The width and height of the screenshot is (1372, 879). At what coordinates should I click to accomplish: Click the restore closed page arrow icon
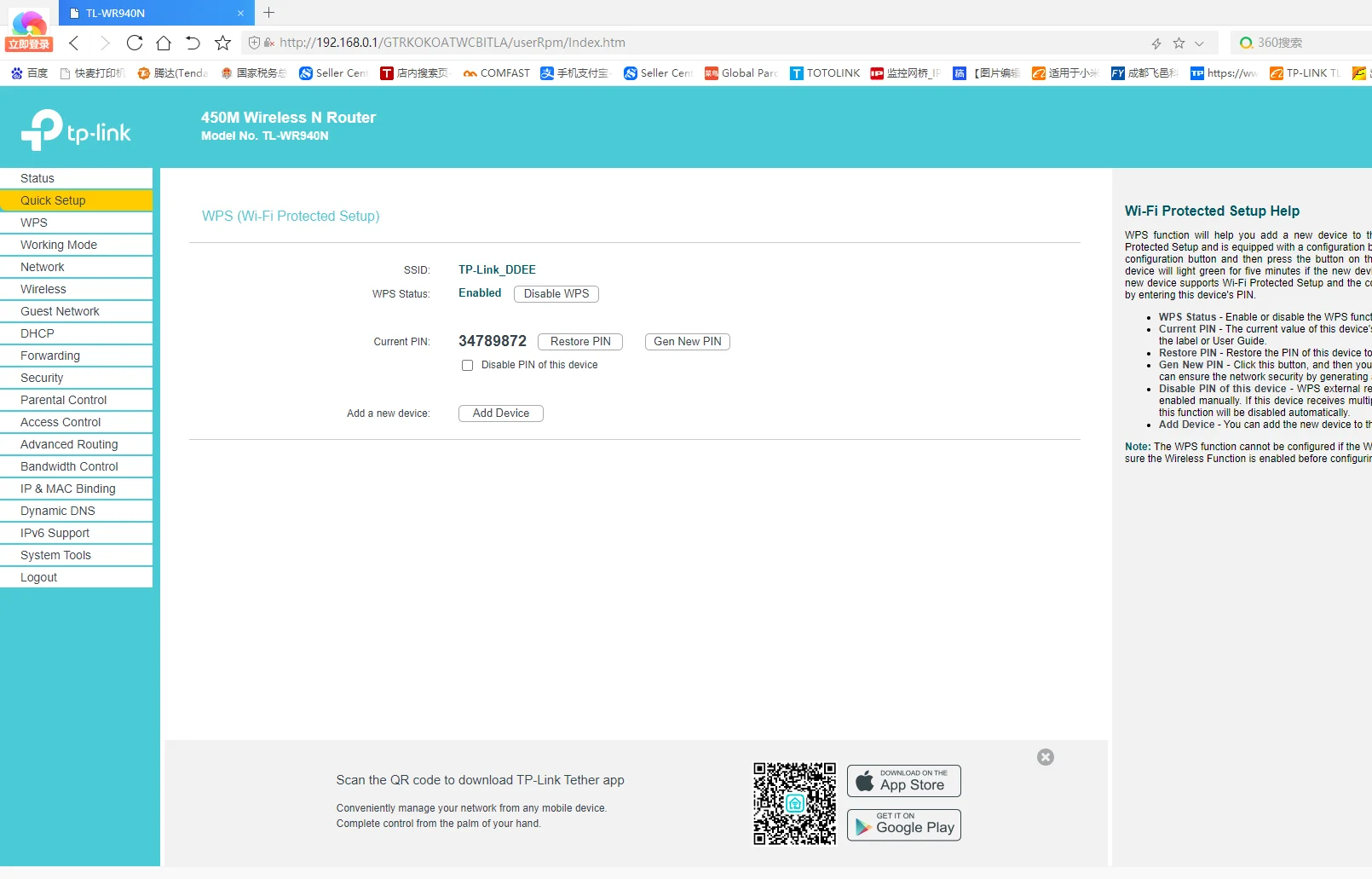coord(193,43)
